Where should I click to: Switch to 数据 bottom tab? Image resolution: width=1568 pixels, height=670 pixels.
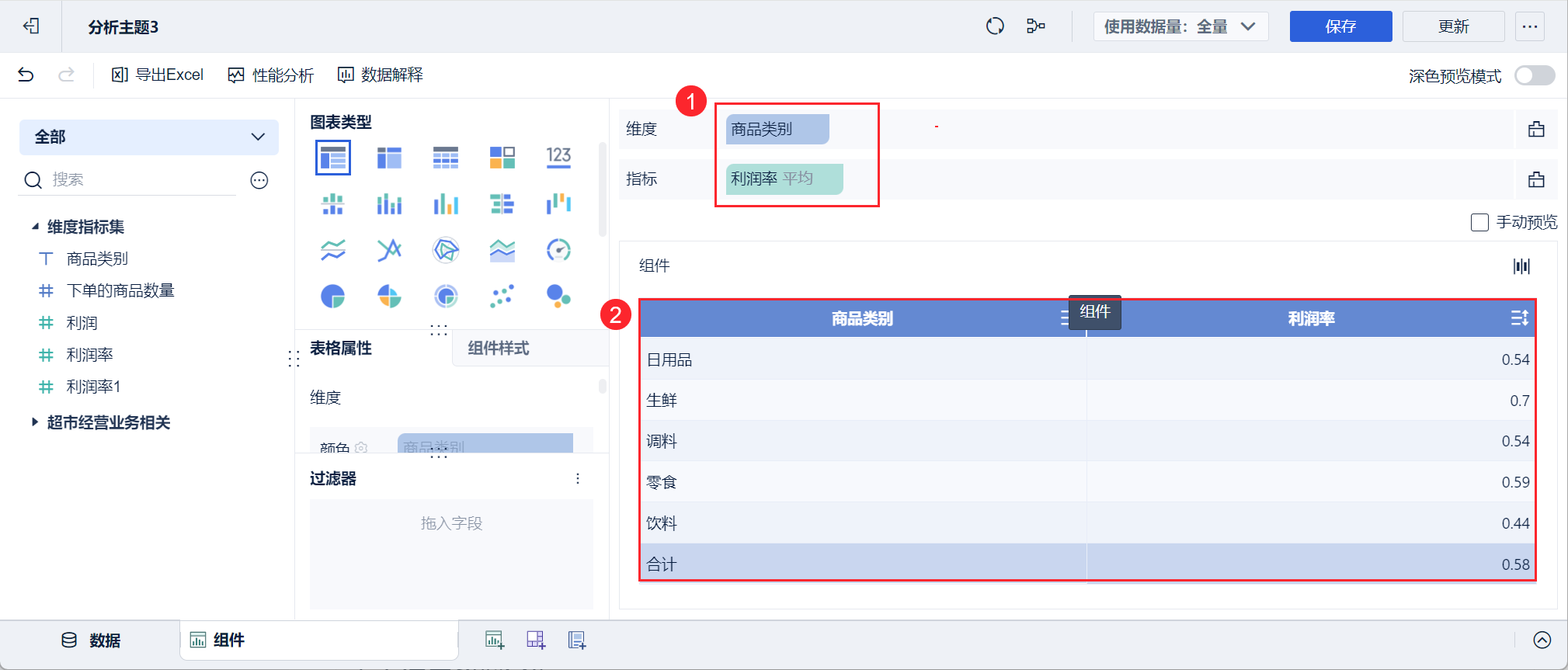coord(91,640)
